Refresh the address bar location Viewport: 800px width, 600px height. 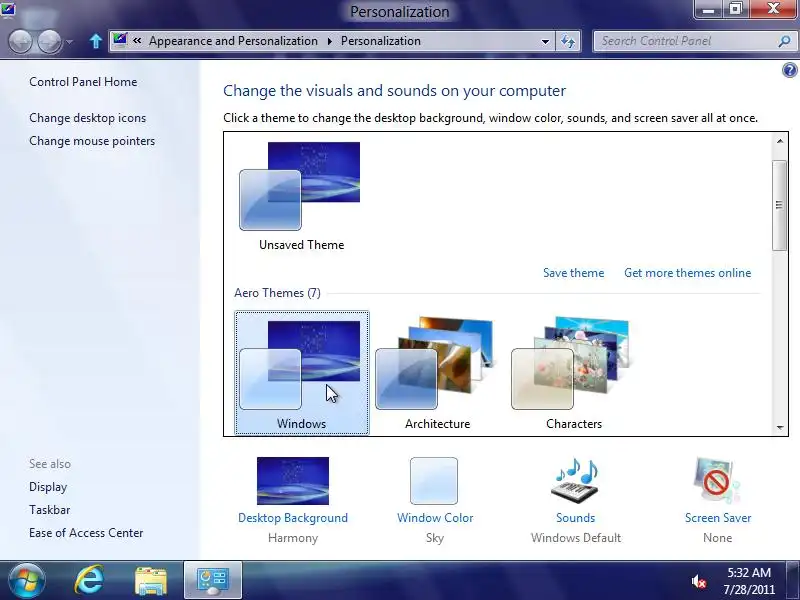[x=568, y=41]
